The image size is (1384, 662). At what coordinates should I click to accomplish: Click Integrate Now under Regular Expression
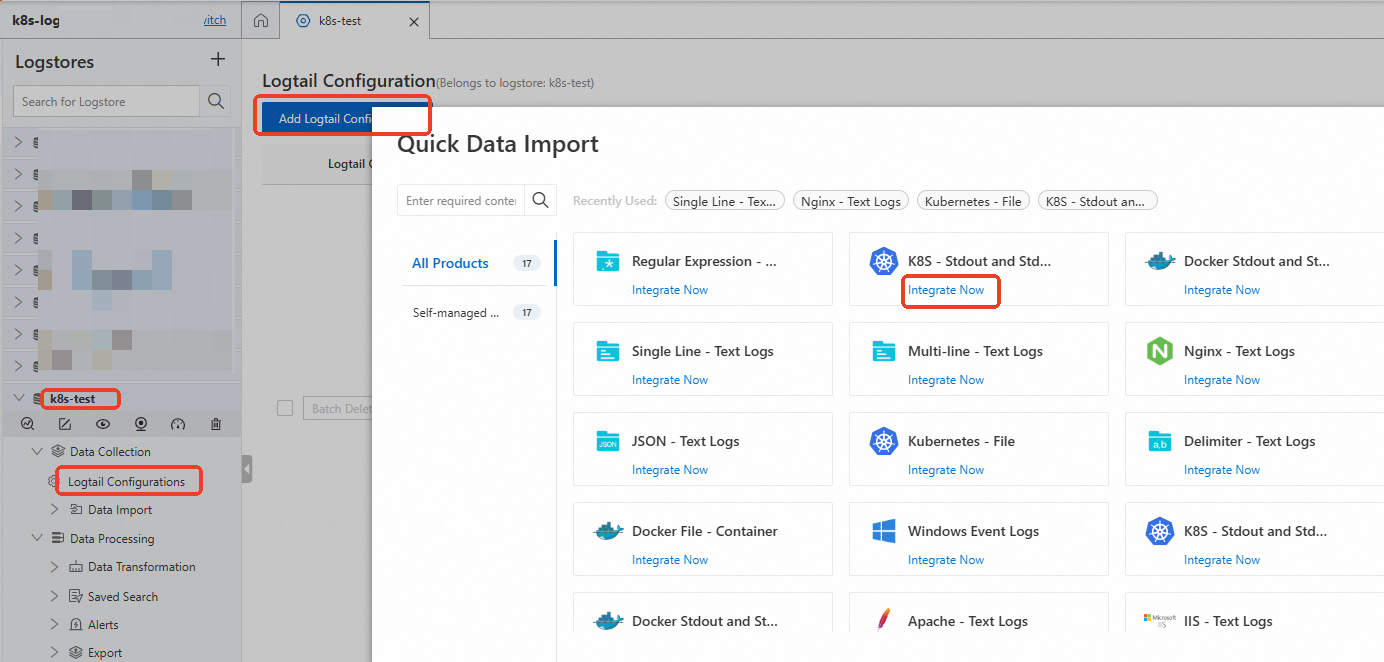click(670, 290)
